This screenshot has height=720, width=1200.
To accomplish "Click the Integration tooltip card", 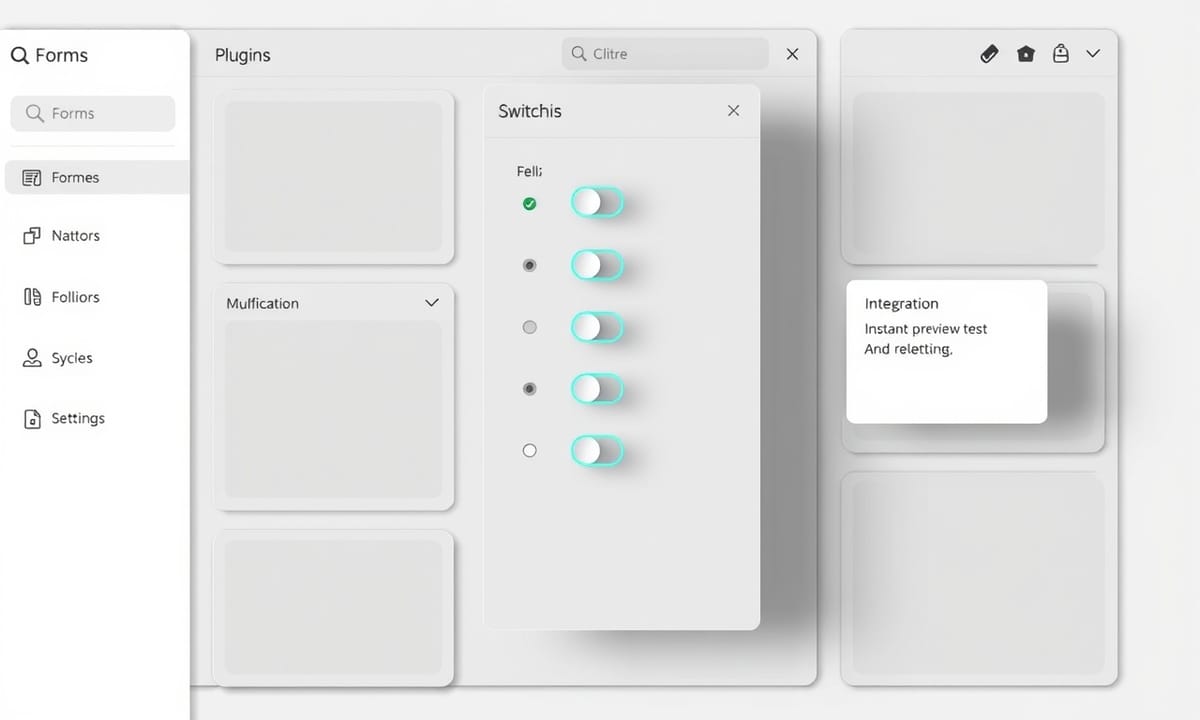I will [x=946, y=352].
